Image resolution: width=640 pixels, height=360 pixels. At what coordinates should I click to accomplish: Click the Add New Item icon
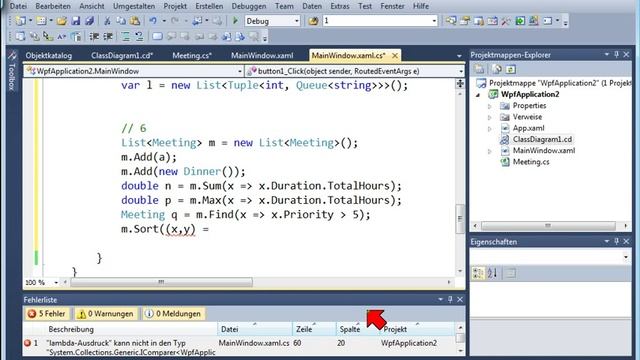pyautogui.click(x=41, y=21)
